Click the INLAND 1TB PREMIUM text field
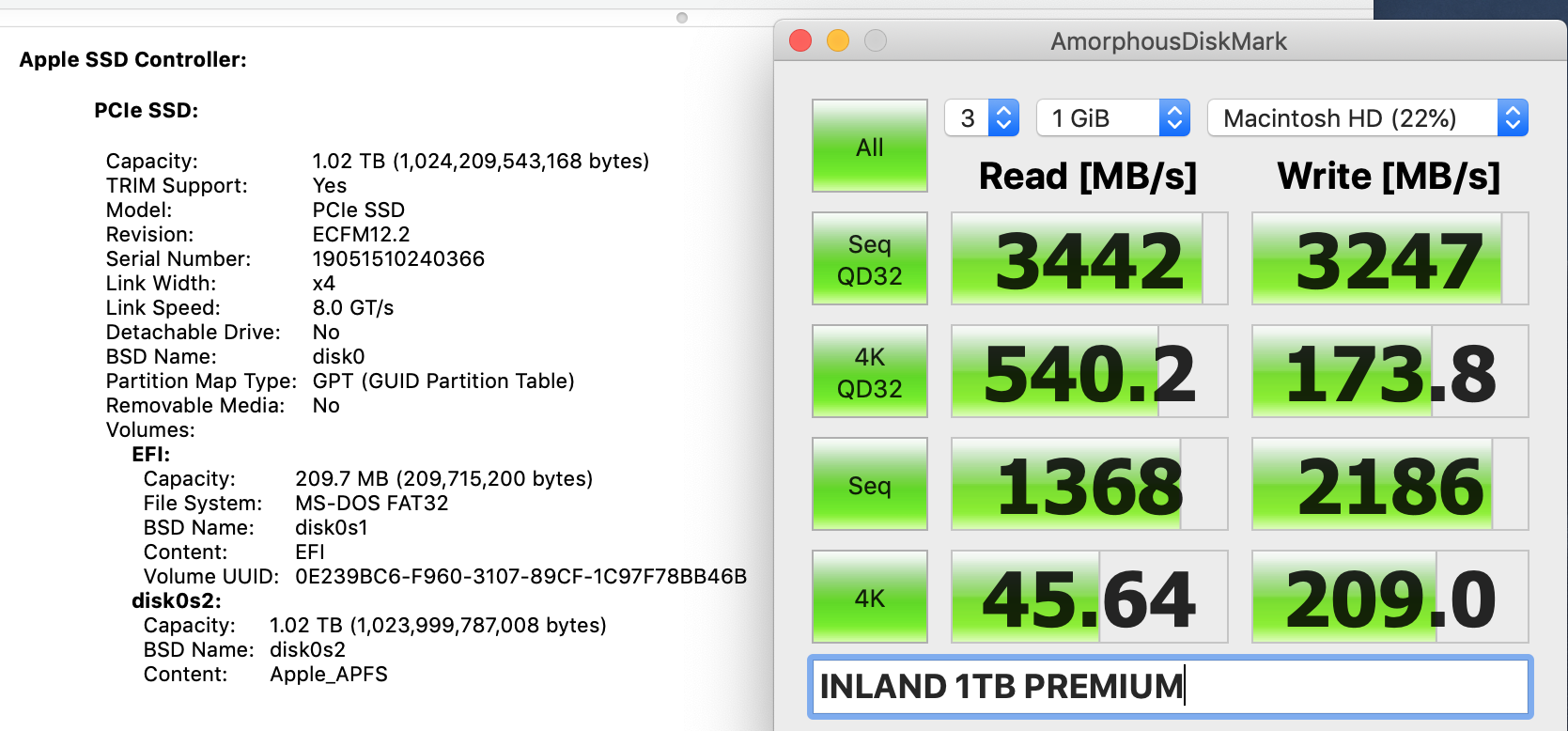 [1171, 687]
